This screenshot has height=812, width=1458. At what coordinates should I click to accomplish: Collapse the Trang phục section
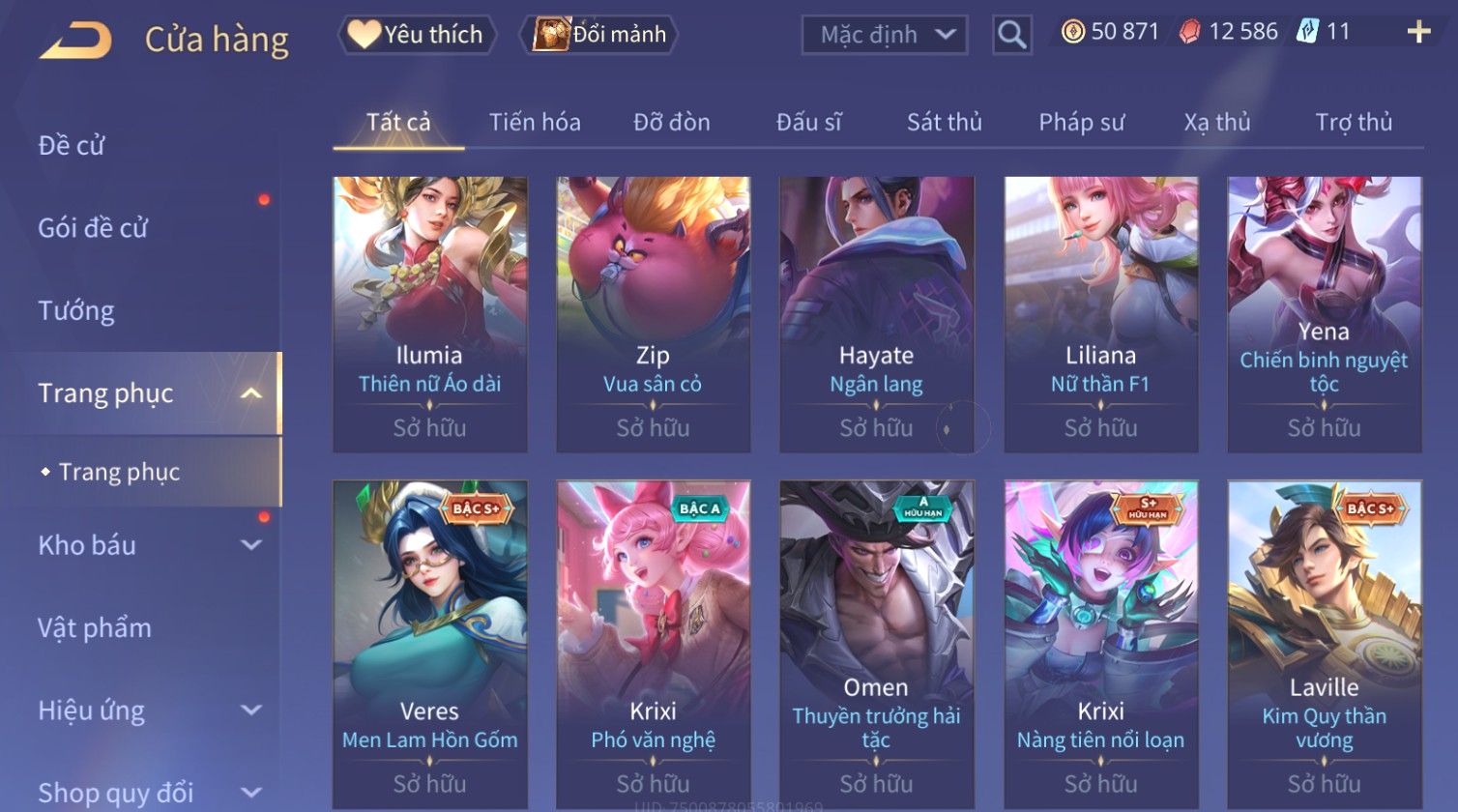click(251, 393)
